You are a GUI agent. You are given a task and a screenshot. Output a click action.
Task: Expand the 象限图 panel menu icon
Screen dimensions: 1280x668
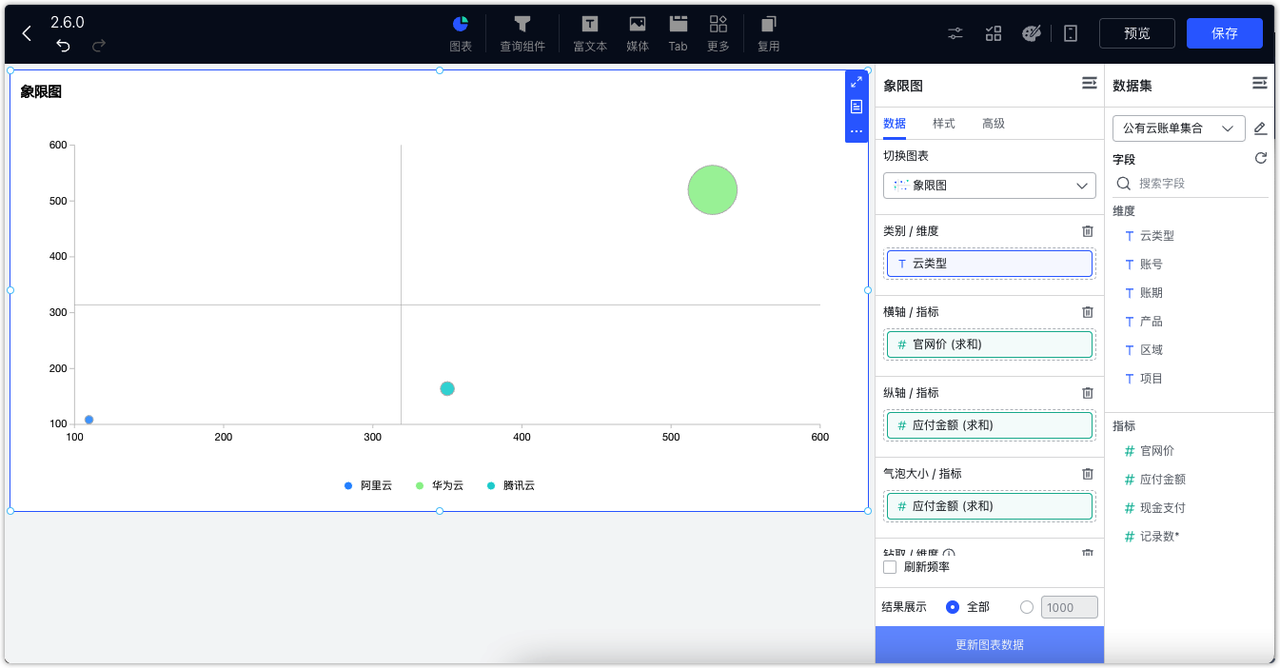[x=1089, y=84]
